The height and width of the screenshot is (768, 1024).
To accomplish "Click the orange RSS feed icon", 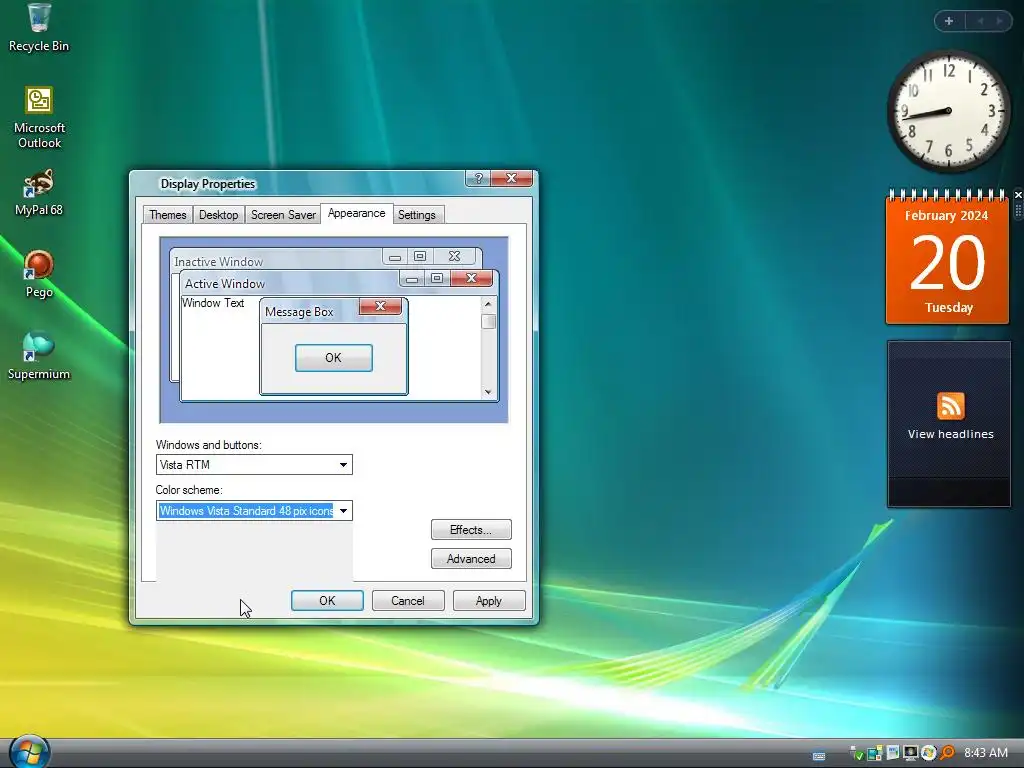I will point(950,406).
